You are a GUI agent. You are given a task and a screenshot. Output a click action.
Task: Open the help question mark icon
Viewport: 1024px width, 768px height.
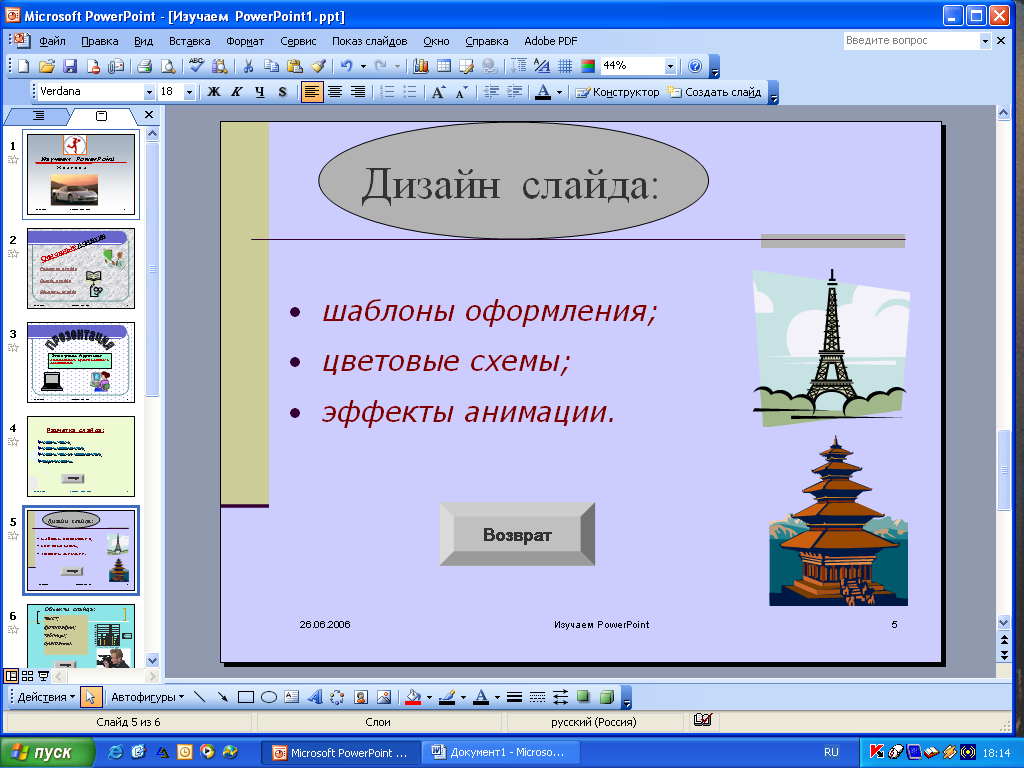click(x=695, y=66)
